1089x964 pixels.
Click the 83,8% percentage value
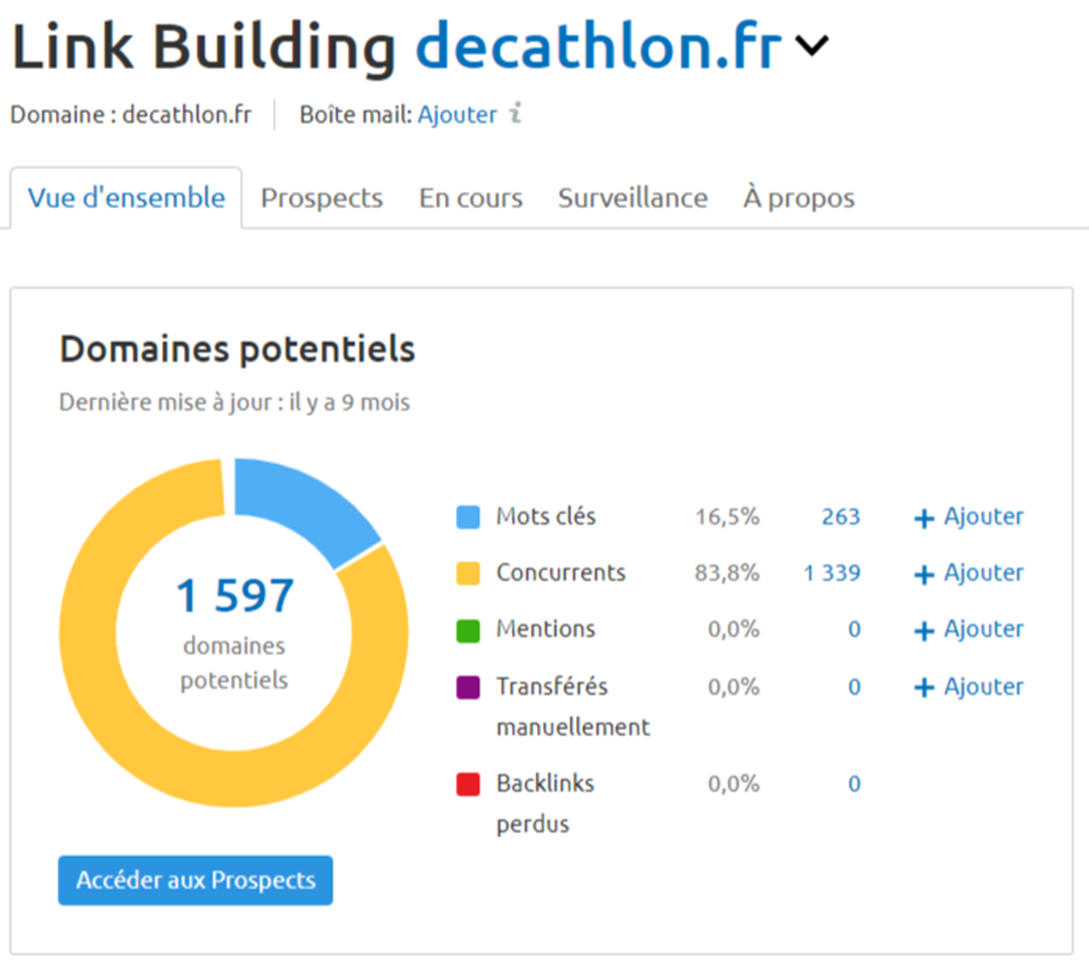coord(727,573)
